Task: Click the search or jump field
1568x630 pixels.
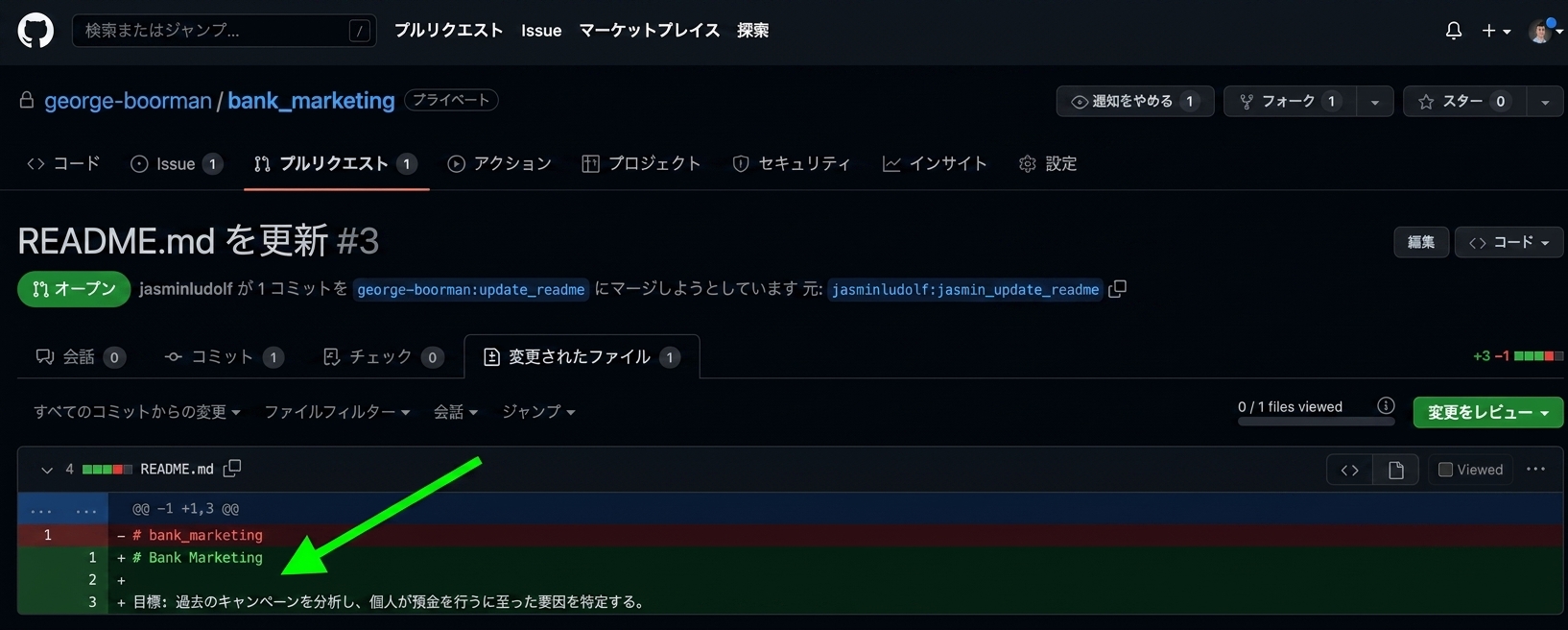Action: click(225, 31)
